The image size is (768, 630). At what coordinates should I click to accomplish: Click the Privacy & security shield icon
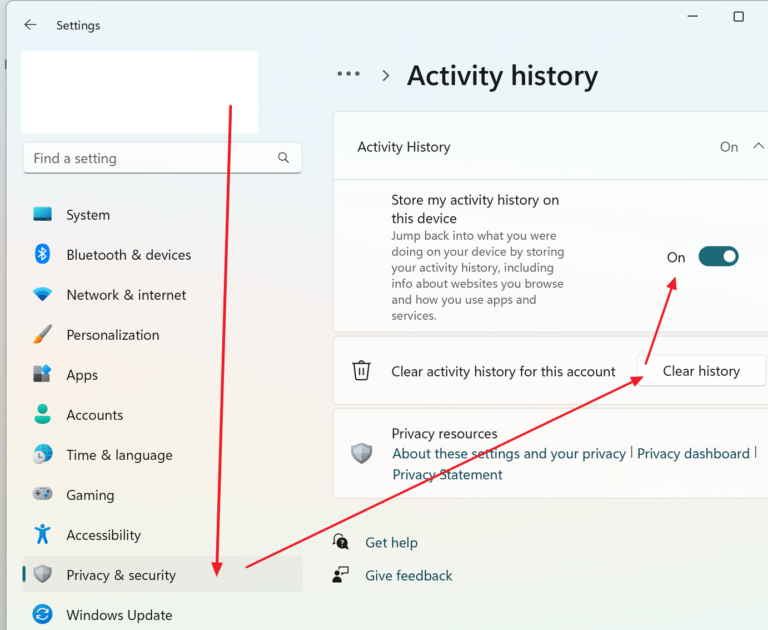42,574
